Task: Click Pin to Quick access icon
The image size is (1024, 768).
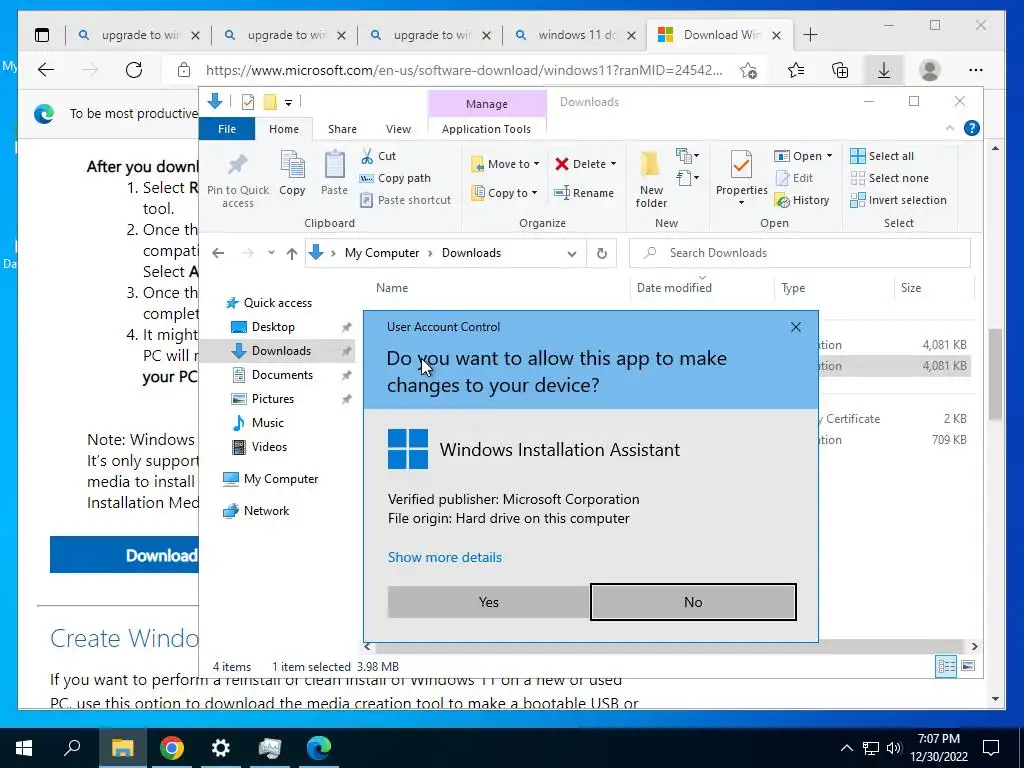Action: coord(238,179)
